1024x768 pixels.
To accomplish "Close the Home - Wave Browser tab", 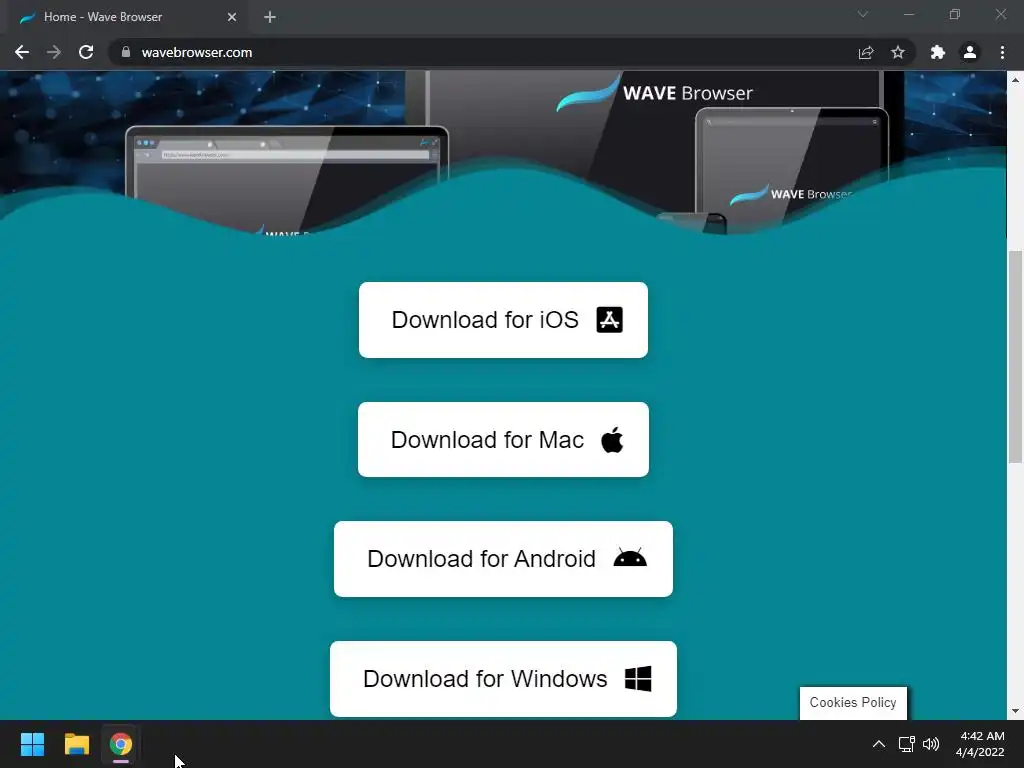I will click(x=232, y=17).
